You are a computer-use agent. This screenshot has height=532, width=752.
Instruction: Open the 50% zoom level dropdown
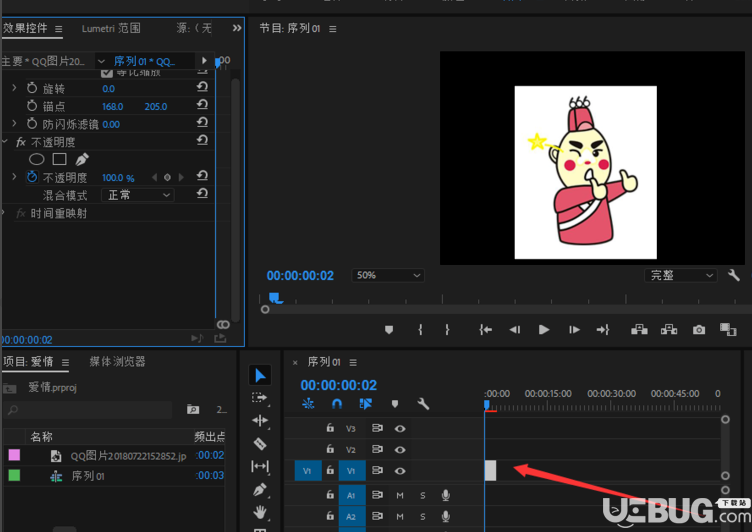point(388,275)
